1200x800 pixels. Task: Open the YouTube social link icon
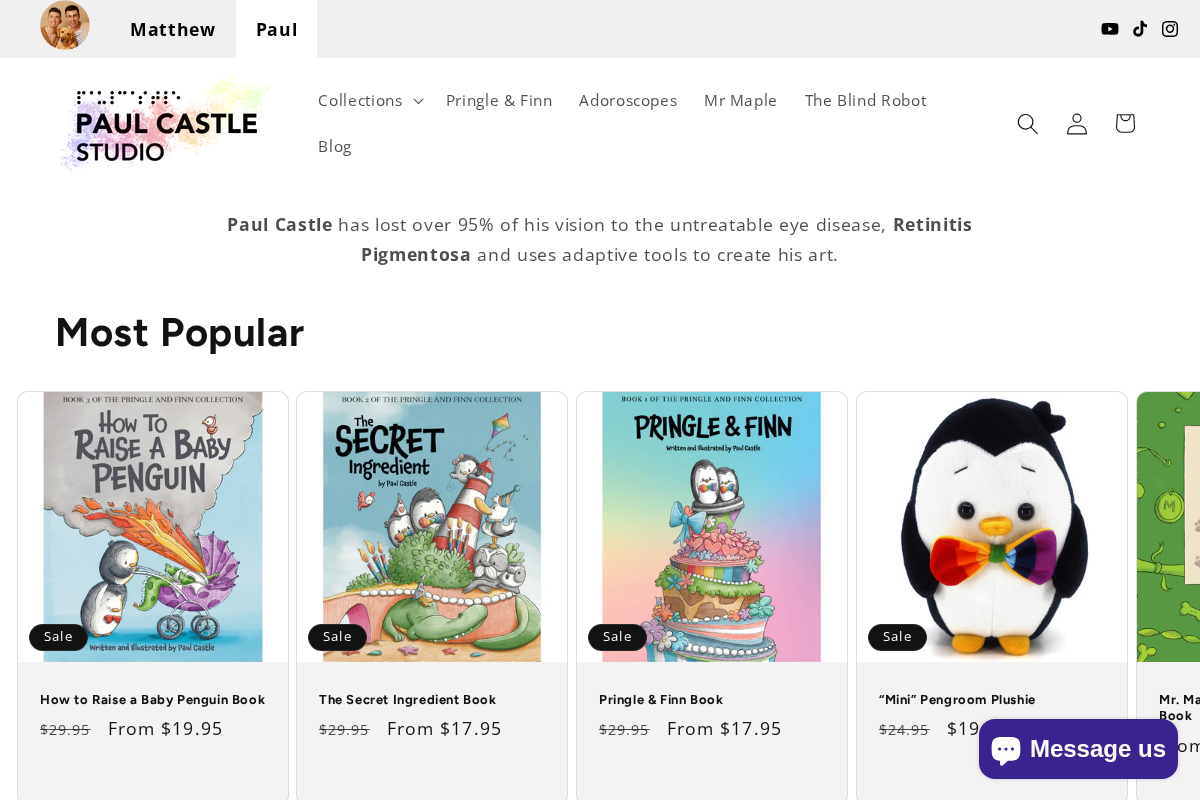[x=1110, y=29]
